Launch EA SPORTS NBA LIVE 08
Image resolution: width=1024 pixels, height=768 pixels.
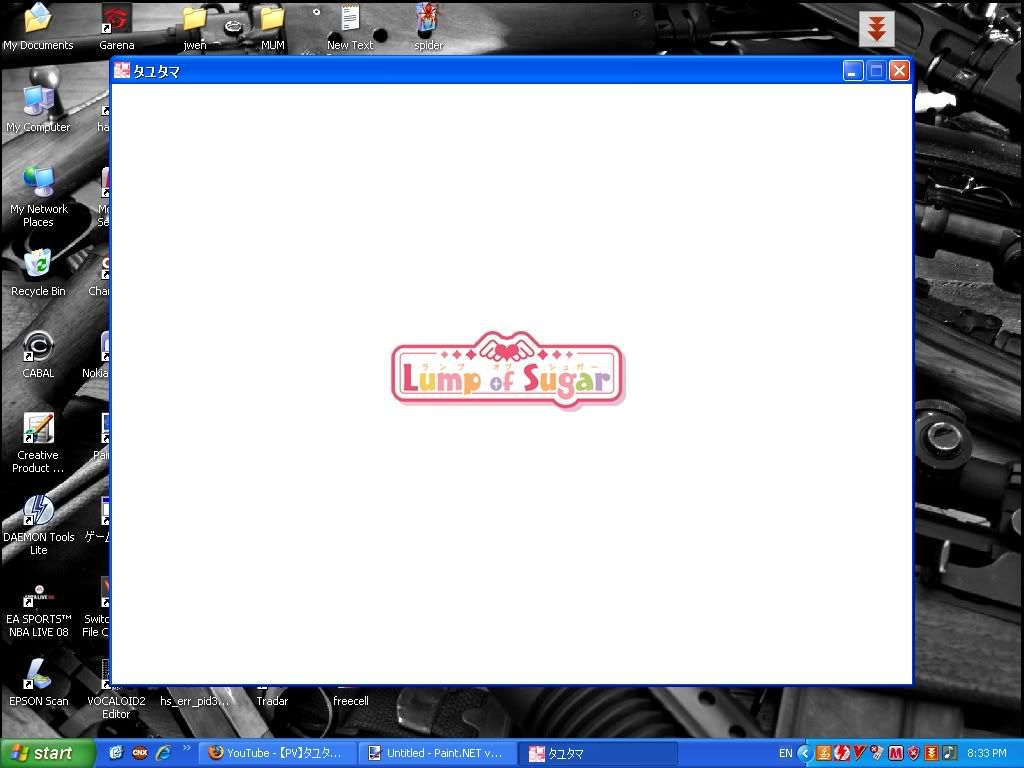point(38,611)
